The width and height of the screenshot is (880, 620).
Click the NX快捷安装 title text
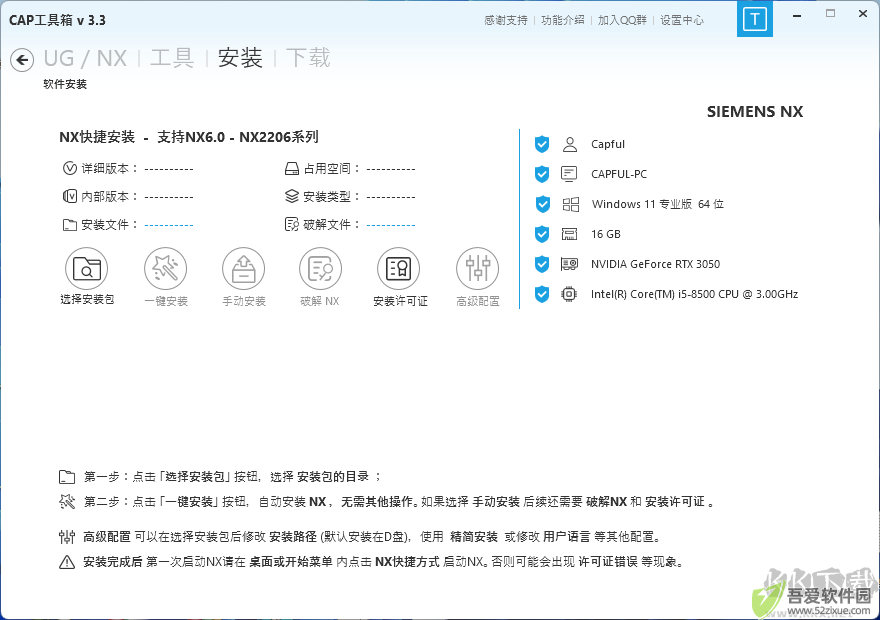point(97,137)
